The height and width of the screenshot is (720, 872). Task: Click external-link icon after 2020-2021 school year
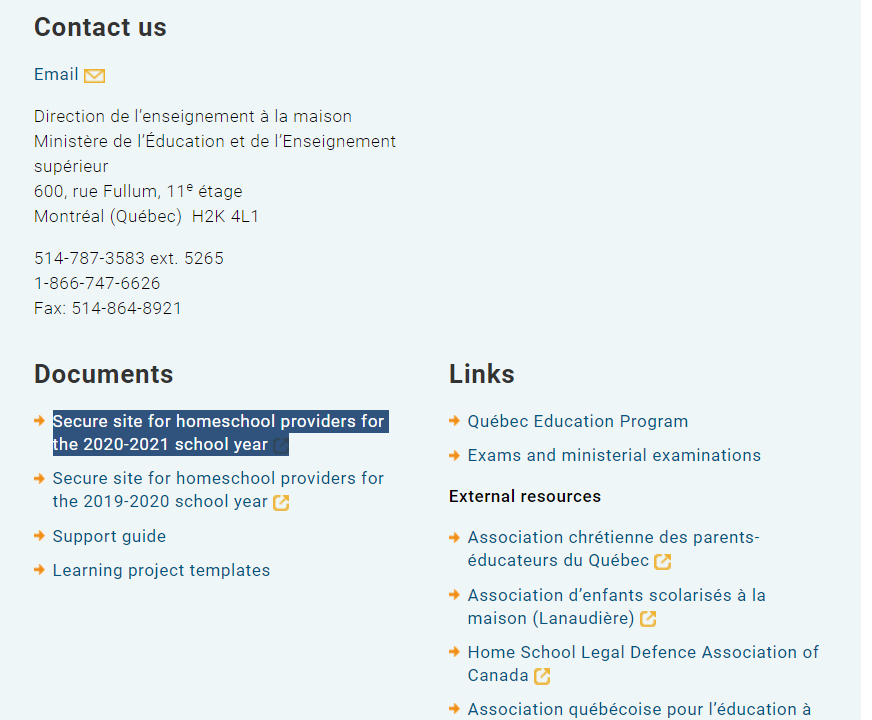[281, 445]
